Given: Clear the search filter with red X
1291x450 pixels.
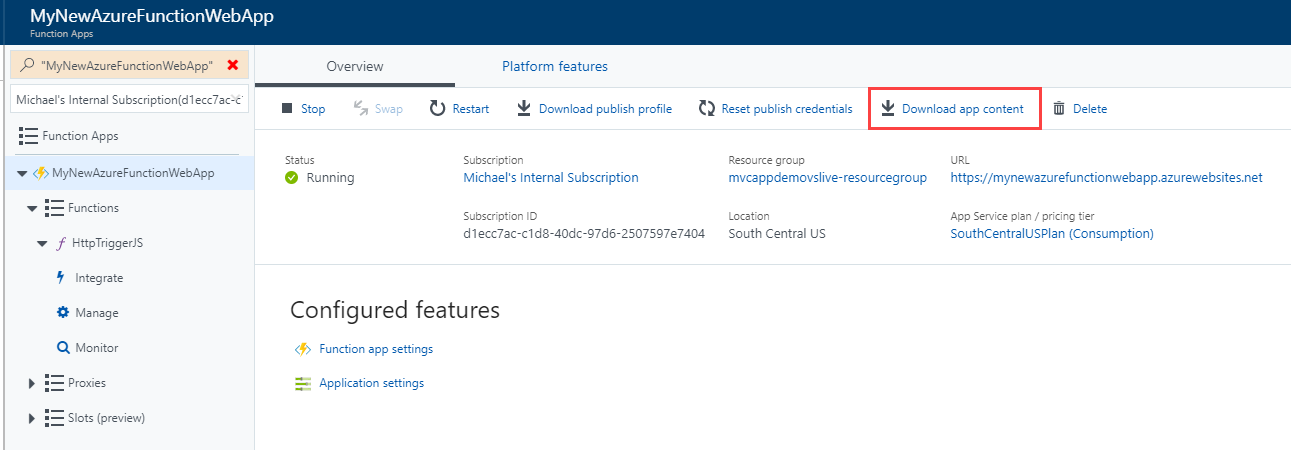Looking at the screenshot, I should click(x=233, y=65).
